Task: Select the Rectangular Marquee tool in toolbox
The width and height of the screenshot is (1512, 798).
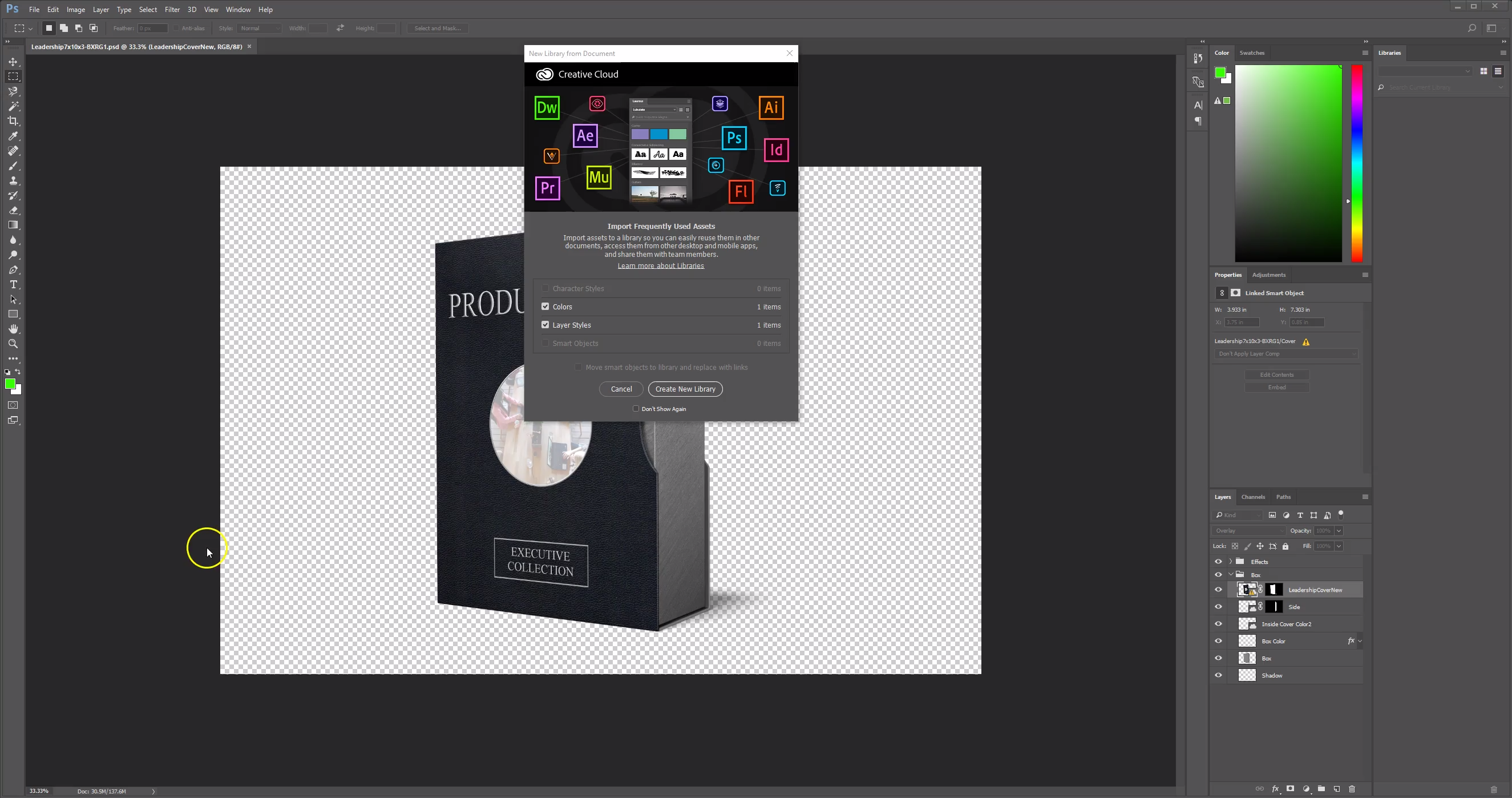Action: [13, 76]
